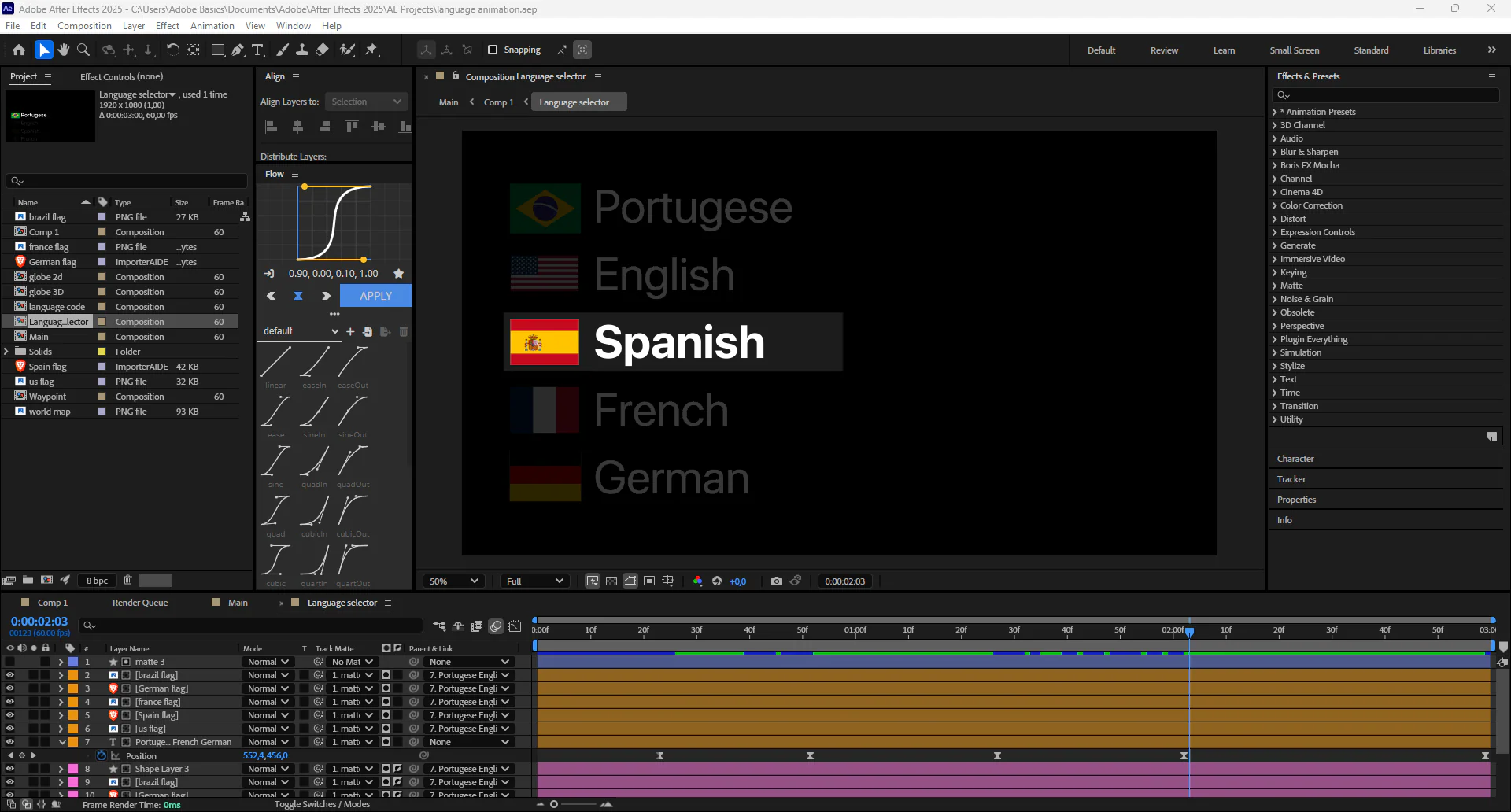Hide the [brazil flag] layer 2

[x=9, y=675]
